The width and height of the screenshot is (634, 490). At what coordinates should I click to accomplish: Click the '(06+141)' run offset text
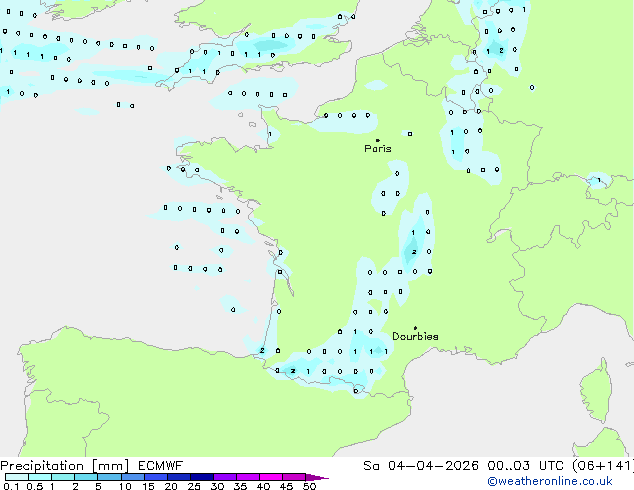coord(602,466)
